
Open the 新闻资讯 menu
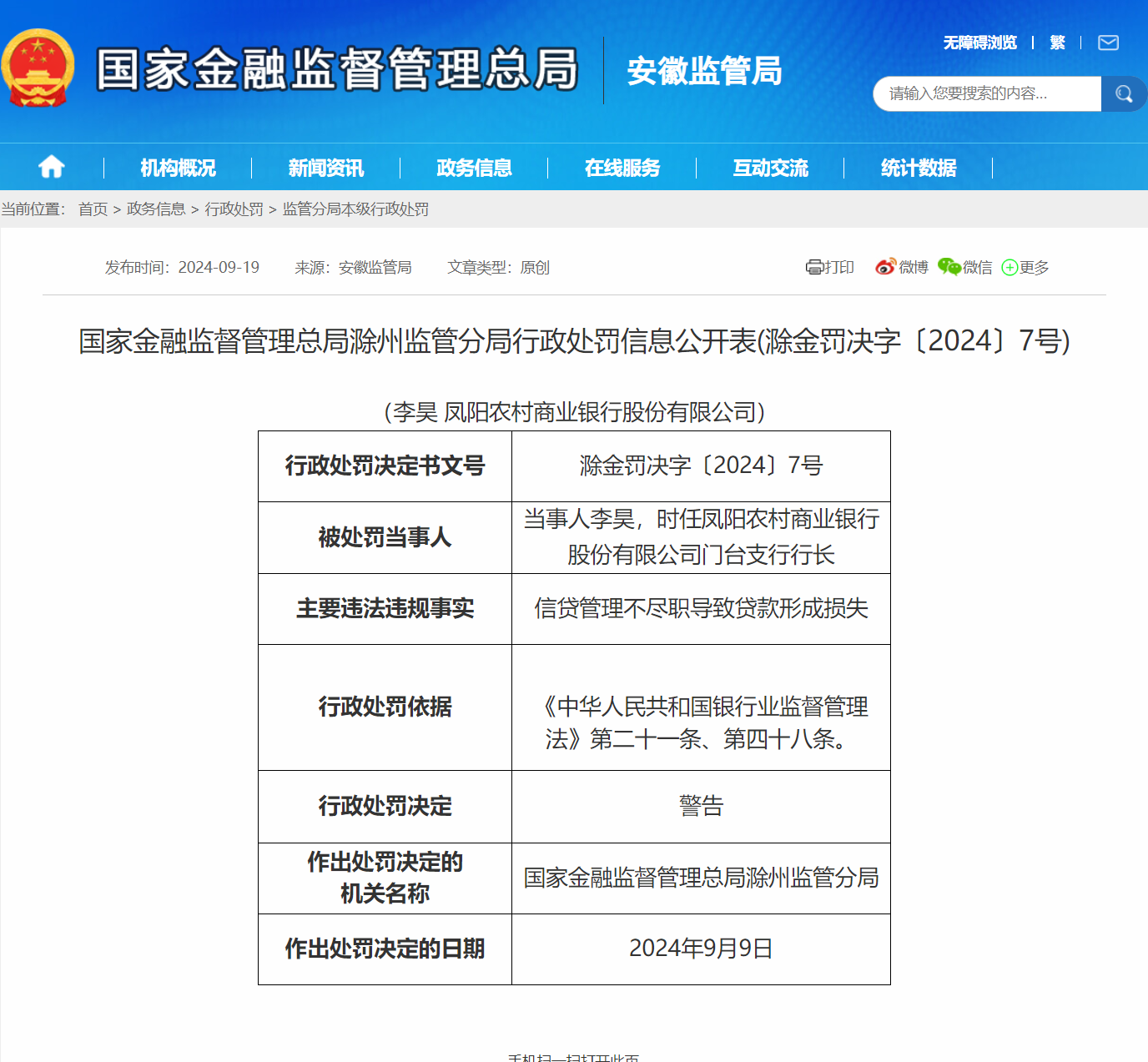click(326, 168)
